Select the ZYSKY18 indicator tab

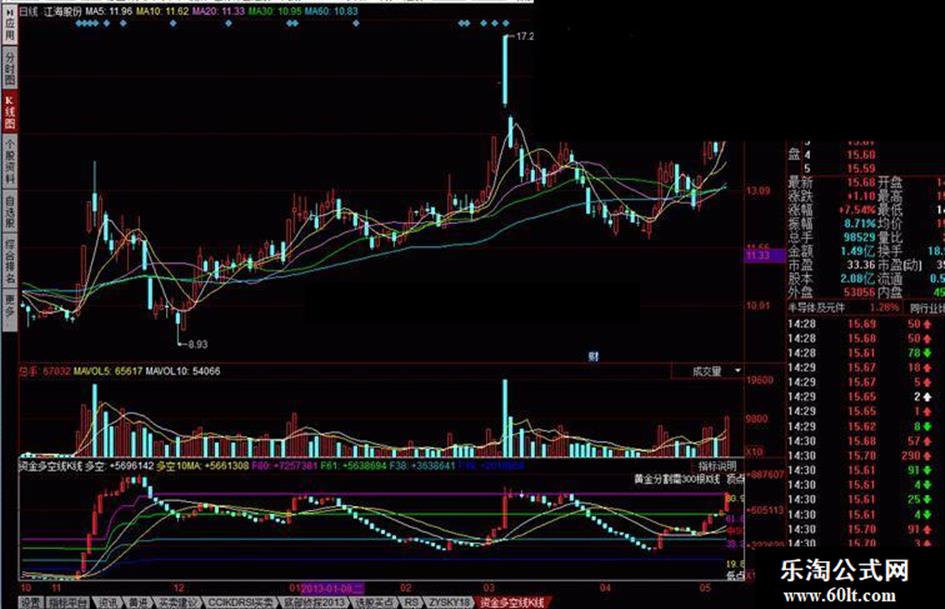[448, 602]
